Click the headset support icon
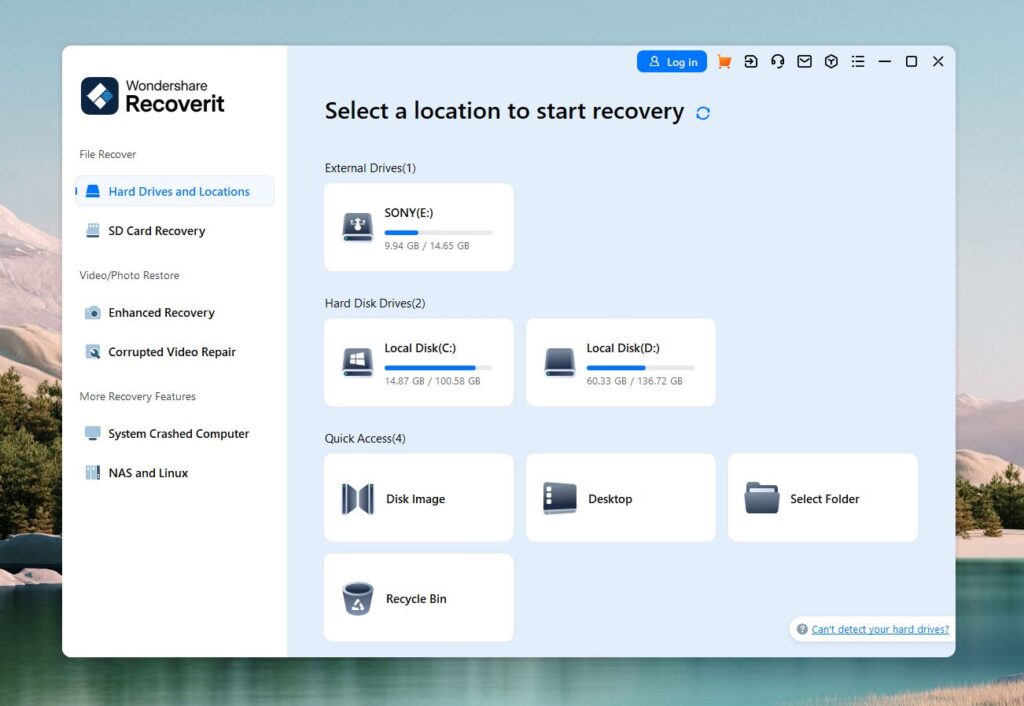 (777, 61)
